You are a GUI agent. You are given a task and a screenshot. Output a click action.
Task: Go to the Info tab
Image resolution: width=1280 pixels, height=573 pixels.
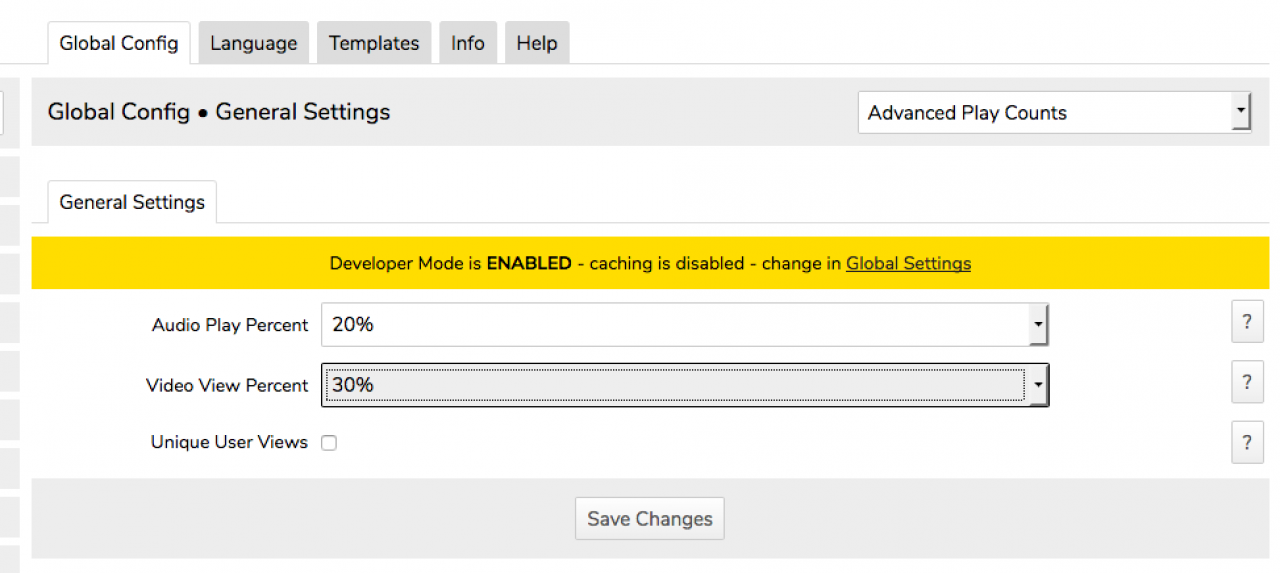(467, 43)
